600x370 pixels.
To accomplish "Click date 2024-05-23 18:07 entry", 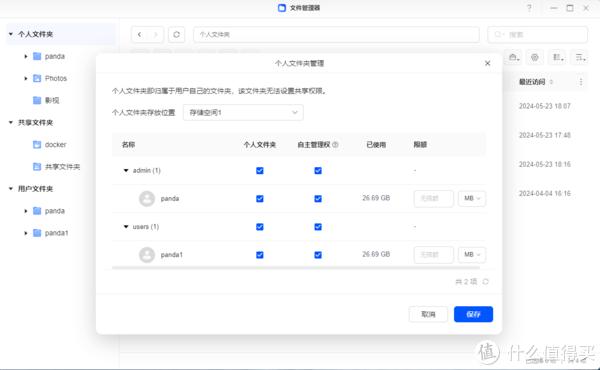I will tap(545, 106).
